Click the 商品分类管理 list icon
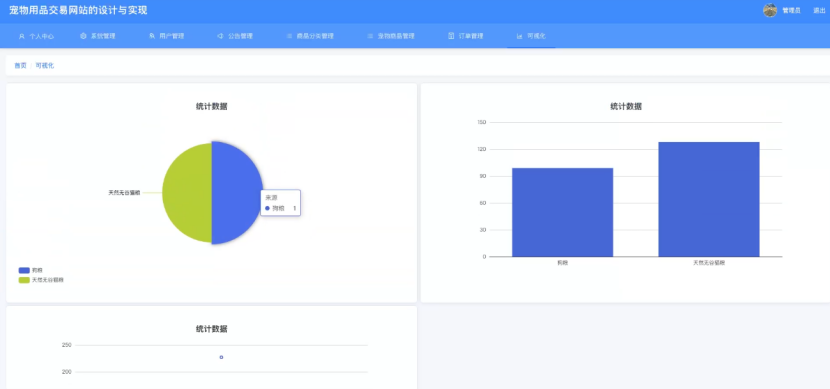Image resolution: width=830 pixels, height=389 pixels. point(289,36)
